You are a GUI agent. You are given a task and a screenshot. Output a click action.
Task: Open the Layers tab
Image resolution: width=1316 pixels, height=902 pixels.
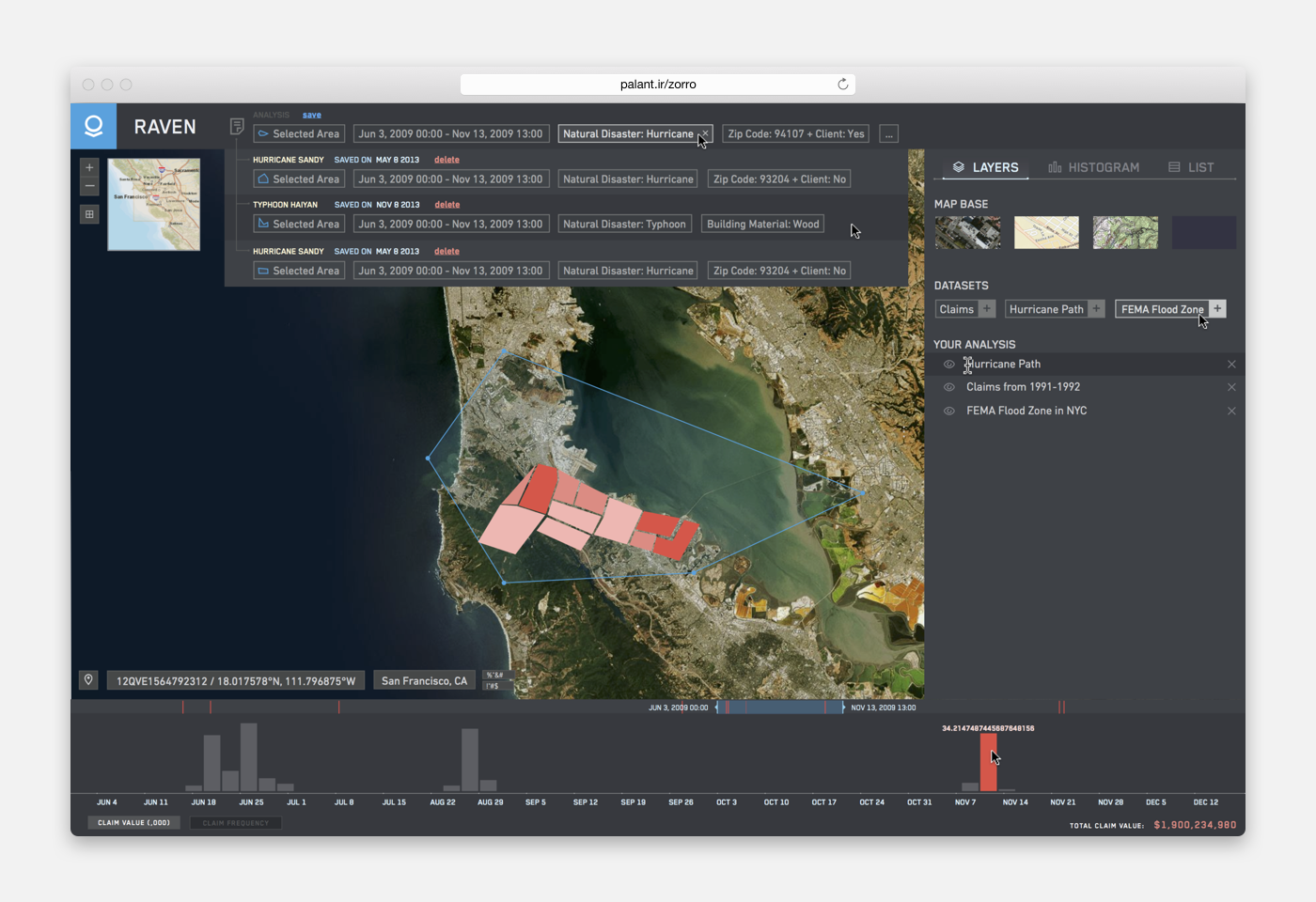[x=985, y=167]
